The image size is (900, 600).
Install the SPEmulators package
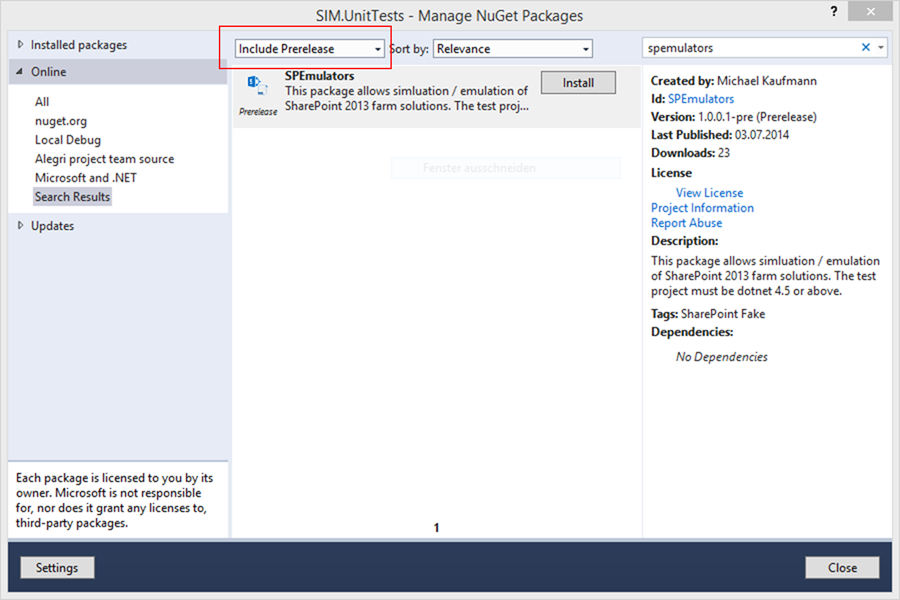pyautogui.click(x=578, y=83)
